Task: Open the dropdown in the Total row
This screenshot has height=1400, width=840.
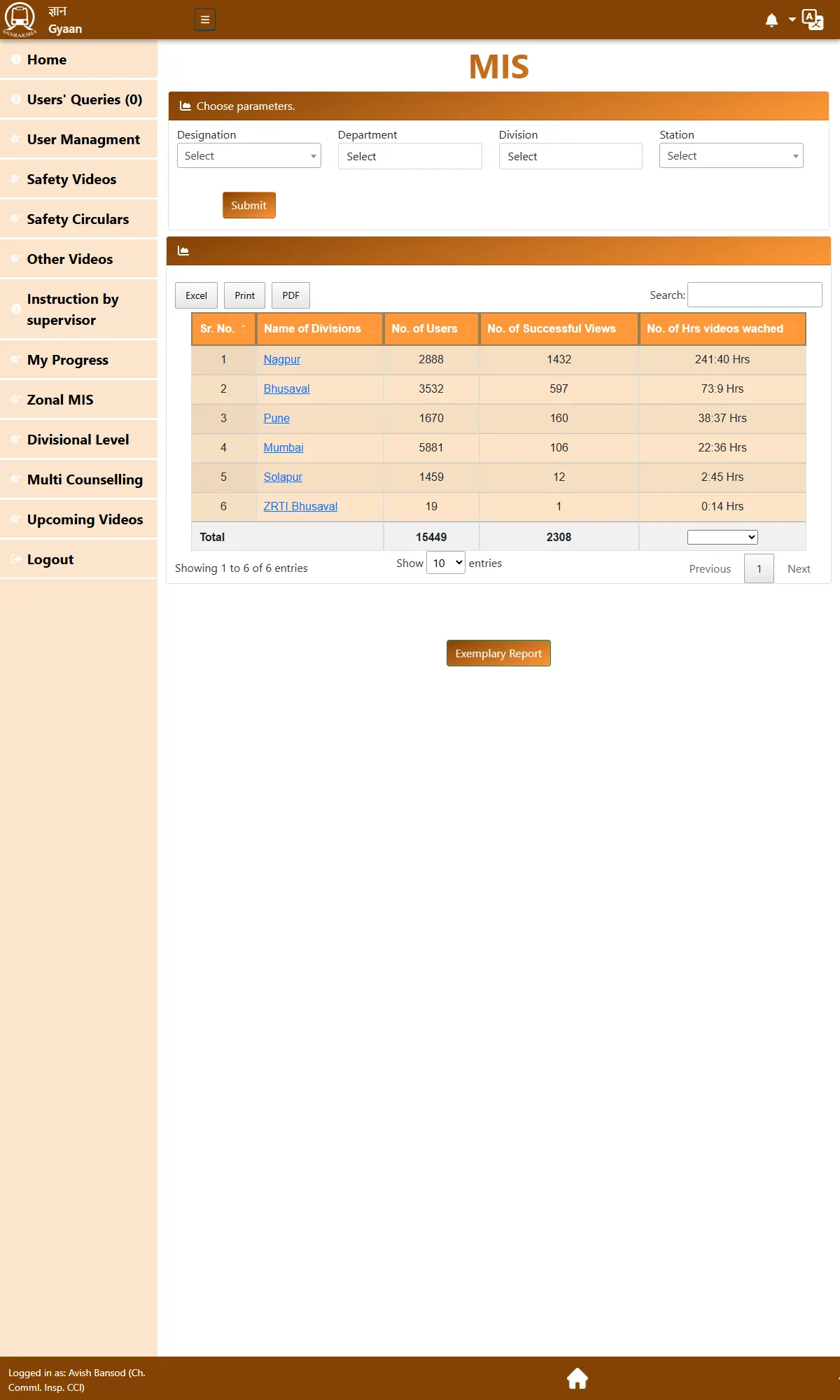Action: coord(722,537)
